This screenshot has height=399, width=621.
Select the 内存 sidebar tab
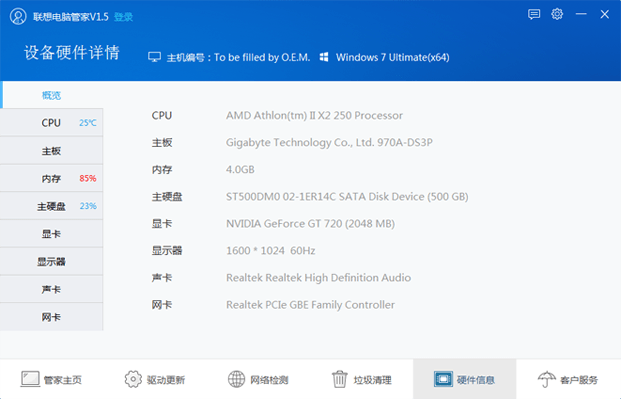pyautogui.click(x=51, y=178)
